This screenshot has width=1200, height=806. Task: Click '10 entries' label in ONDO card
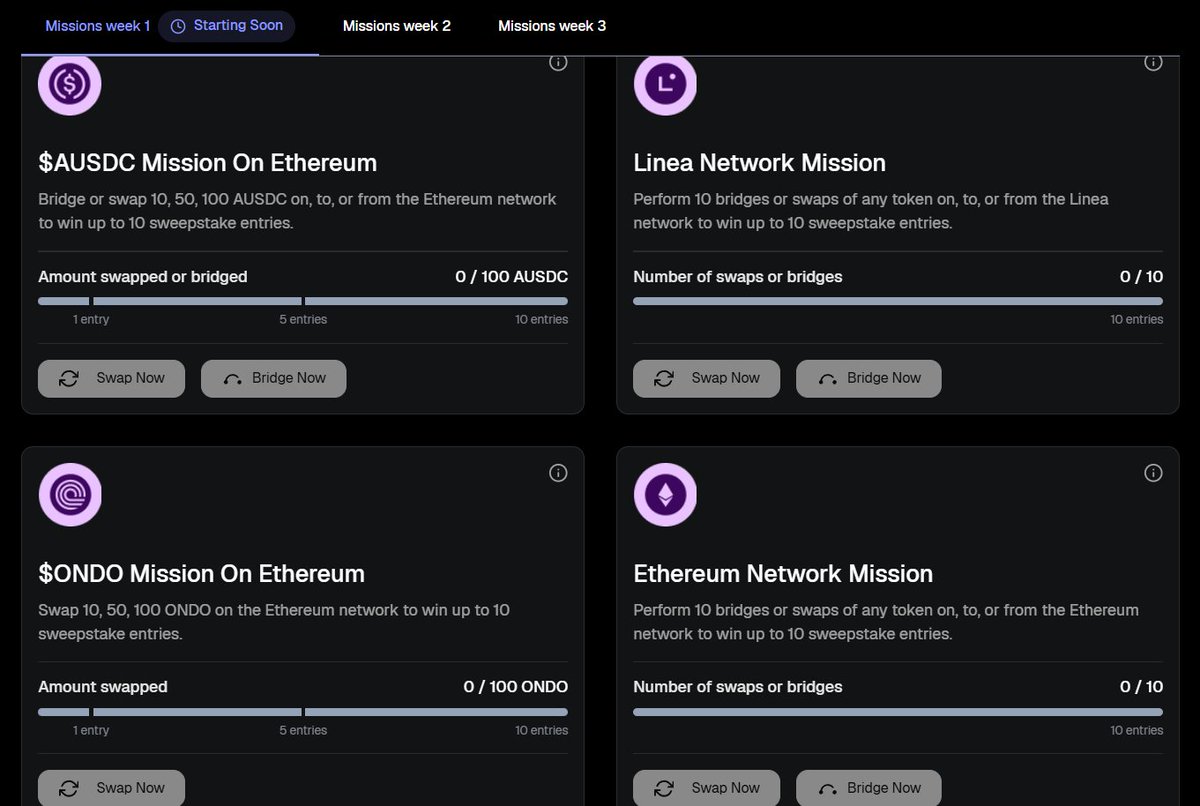(x=542, y=731)
